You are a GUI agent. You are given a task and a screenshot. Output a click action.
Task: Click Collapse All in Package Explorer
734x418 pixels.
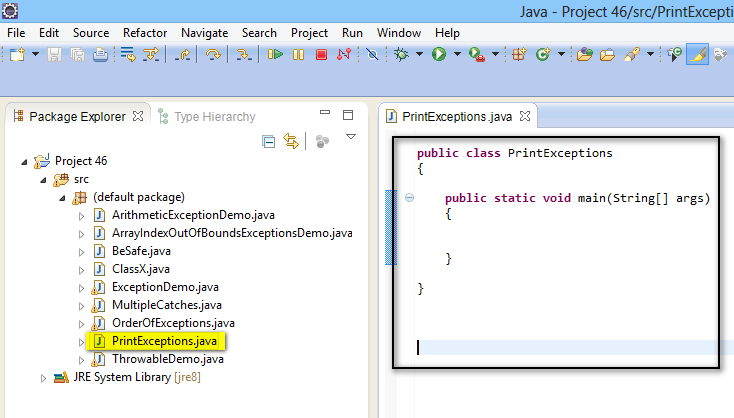point(268,141)
